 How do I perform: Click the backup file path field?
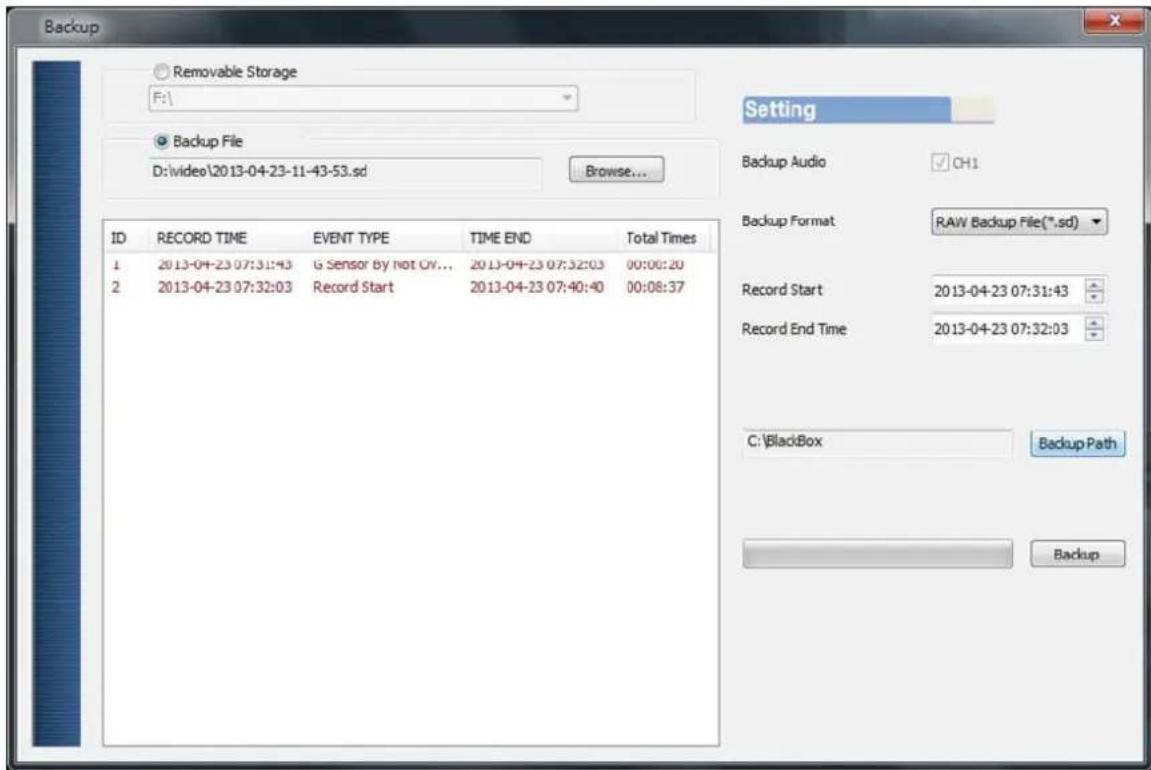(x=345, y=171)
